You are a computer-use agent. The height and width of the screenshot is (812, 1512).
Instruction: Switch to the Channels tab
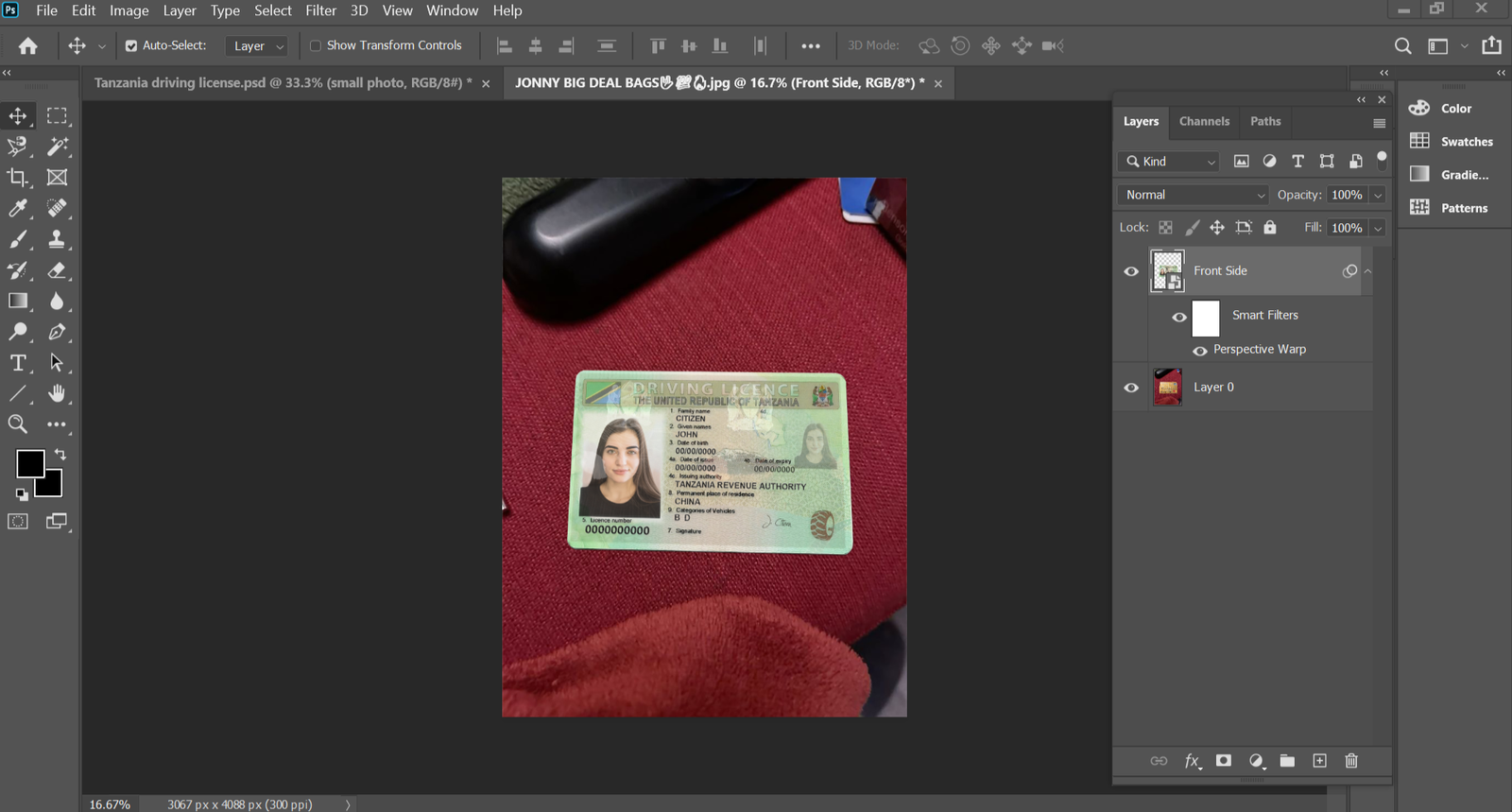click(x=1204, y=121)
